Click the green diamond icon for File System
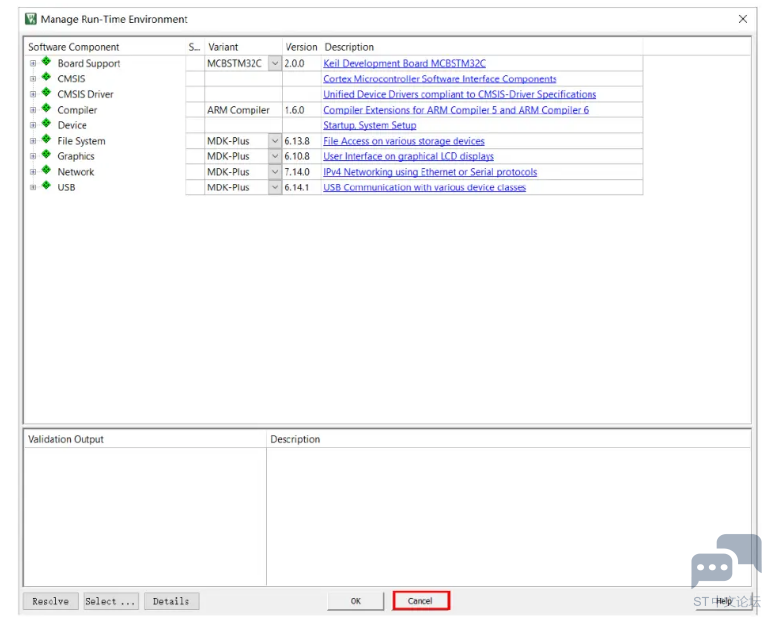This screenshot has width=770, height=617. [46, 139]
